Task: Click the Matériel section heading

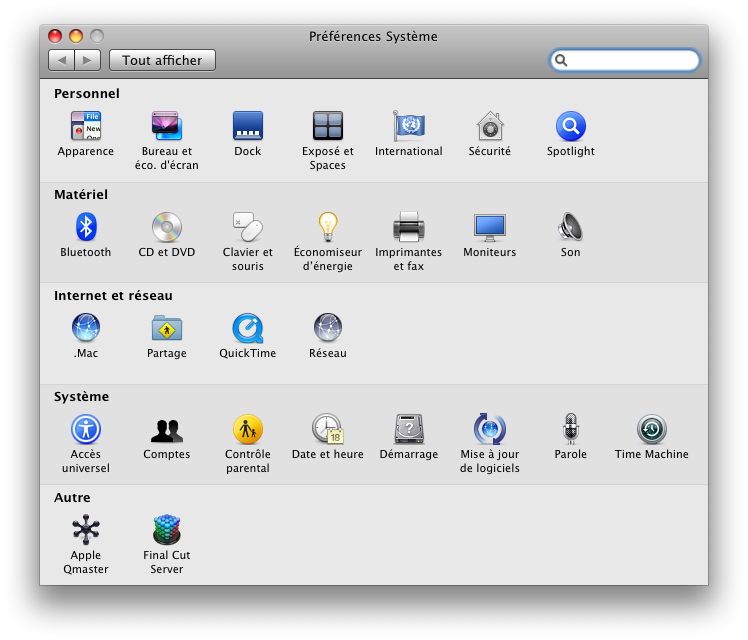Action: coord(81,195)
